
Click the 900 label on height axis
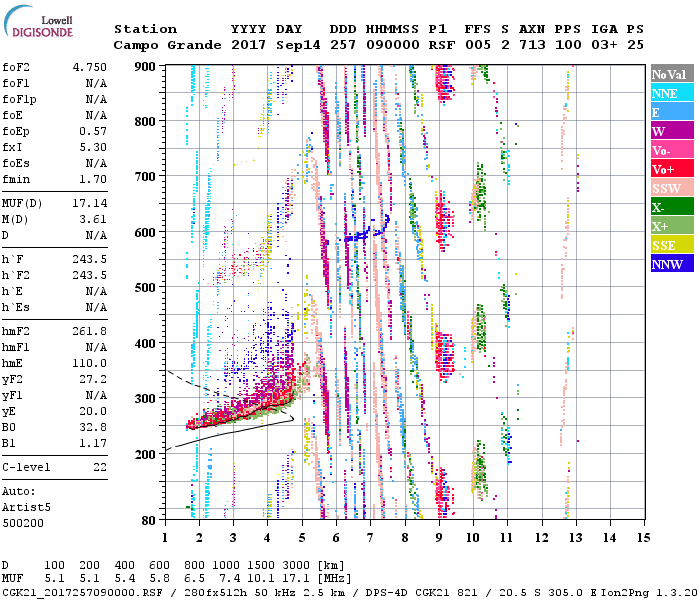tap(146, 66)
